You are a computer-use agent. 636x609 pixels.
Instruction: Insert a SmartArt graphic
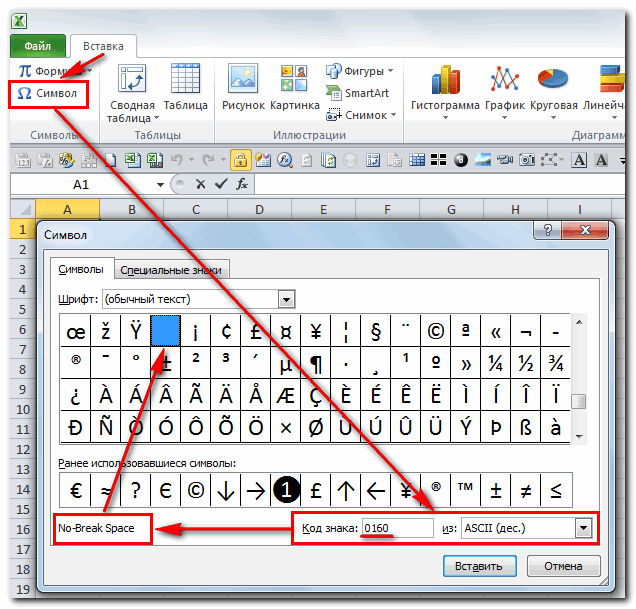pos(357,93)
